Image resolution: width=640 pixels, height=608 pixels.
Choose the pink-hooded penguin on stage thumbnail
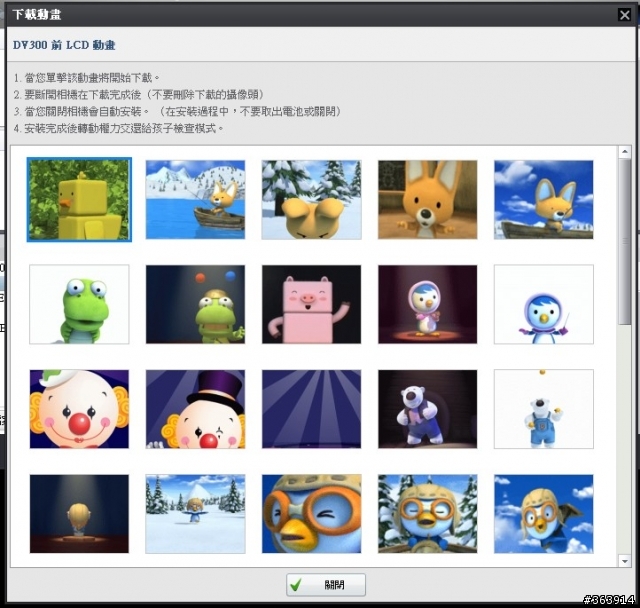(x=427, y=304)
